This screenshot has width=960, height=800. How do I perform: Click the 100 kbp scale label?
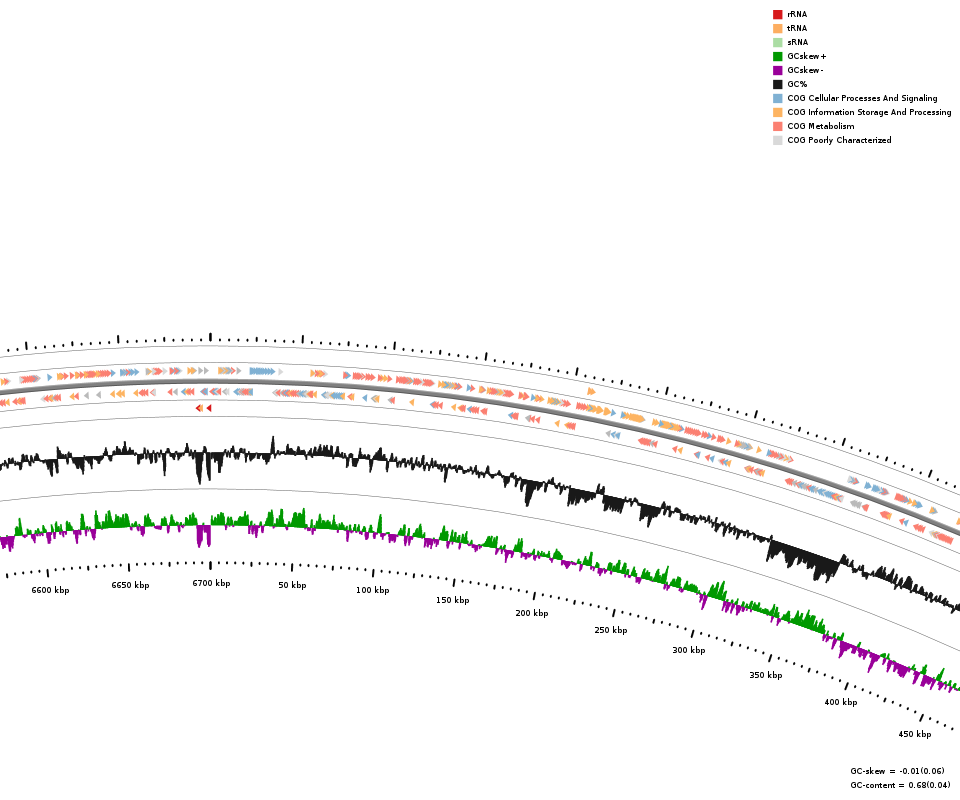tap(372, 591)
